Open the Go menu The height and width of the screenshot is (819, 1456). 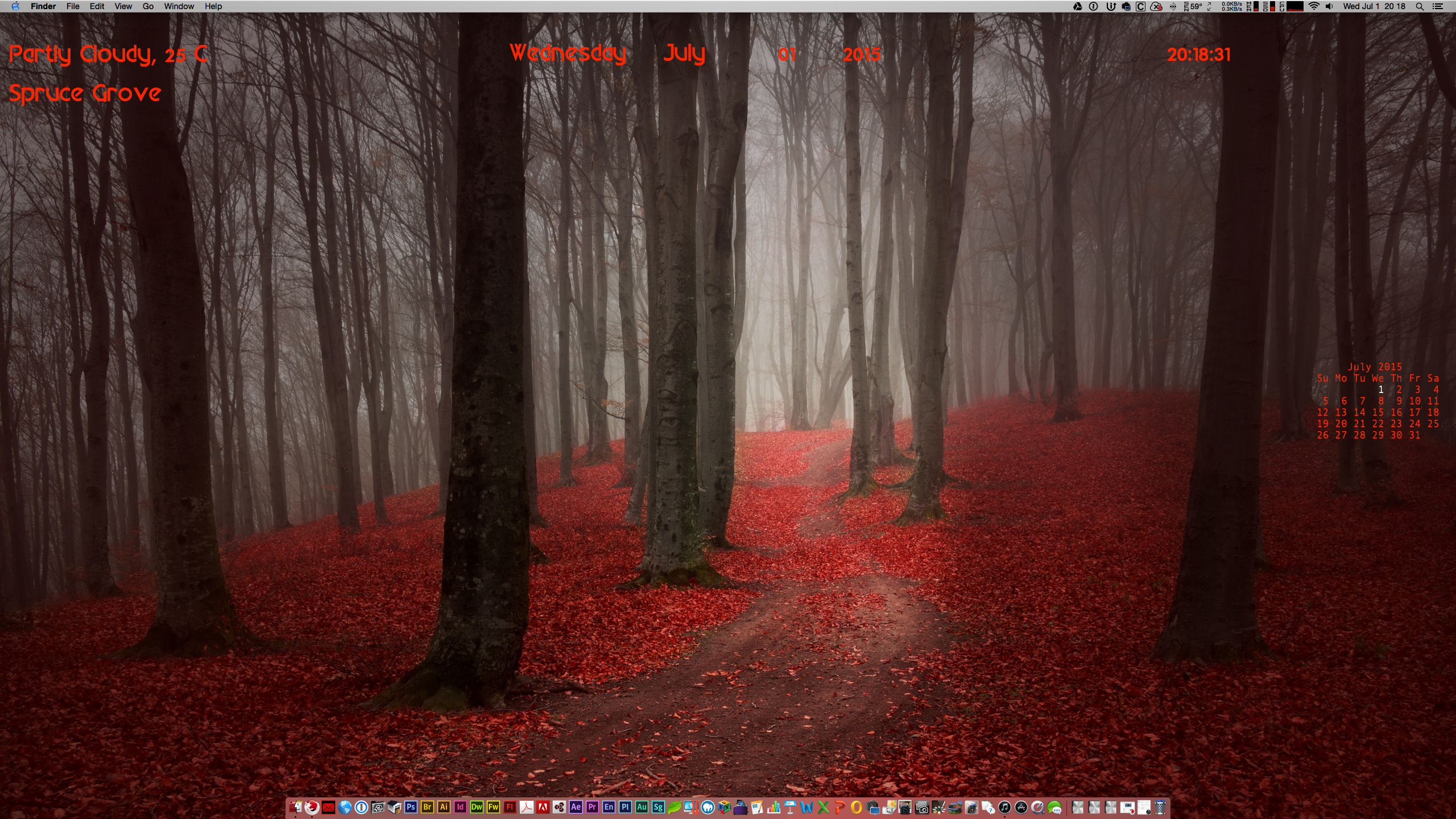click(x=148, y=6)
